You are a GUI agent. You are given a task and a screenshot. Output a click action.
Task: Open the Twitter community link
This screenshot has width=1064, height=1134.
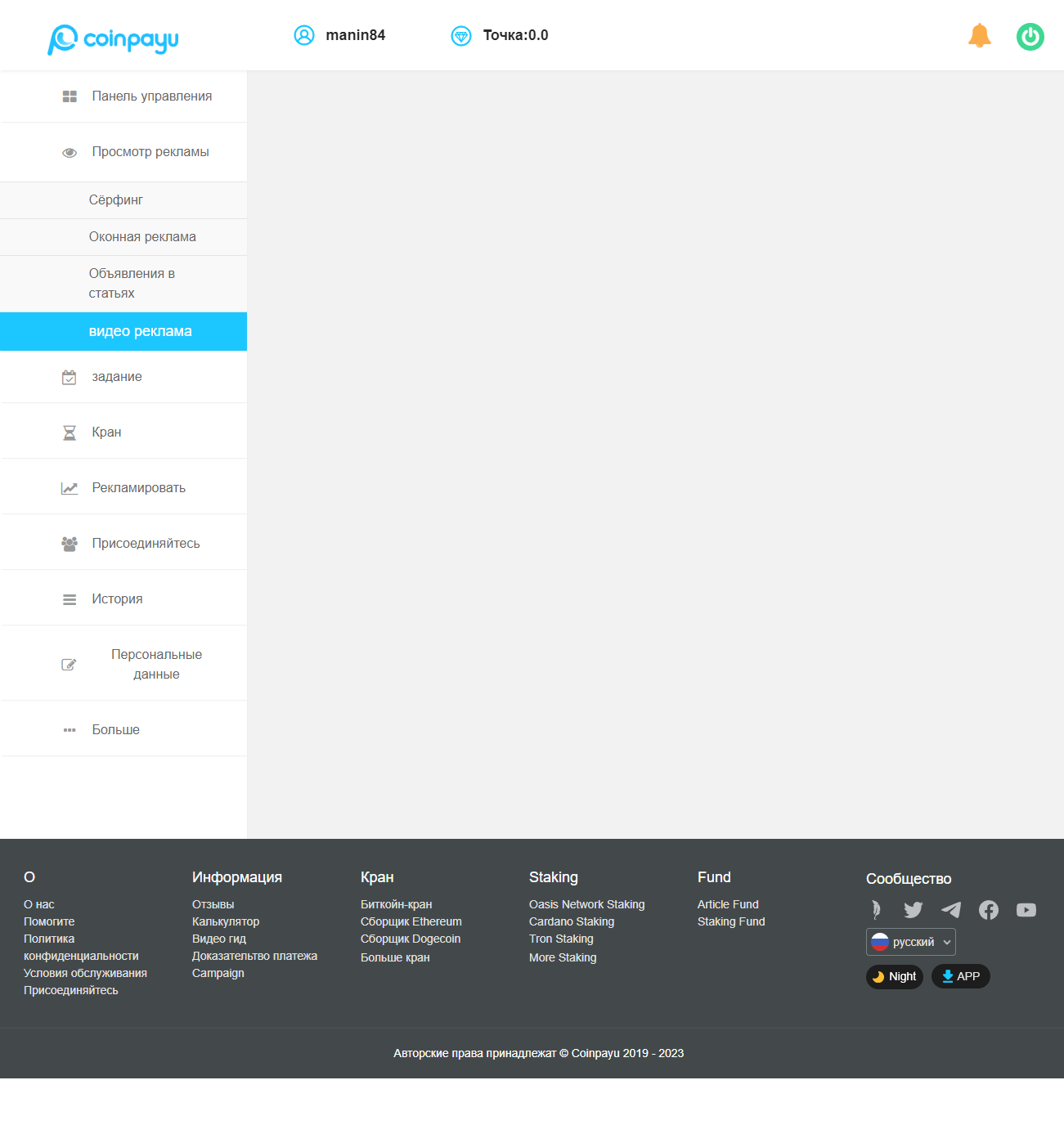(914, 910)
